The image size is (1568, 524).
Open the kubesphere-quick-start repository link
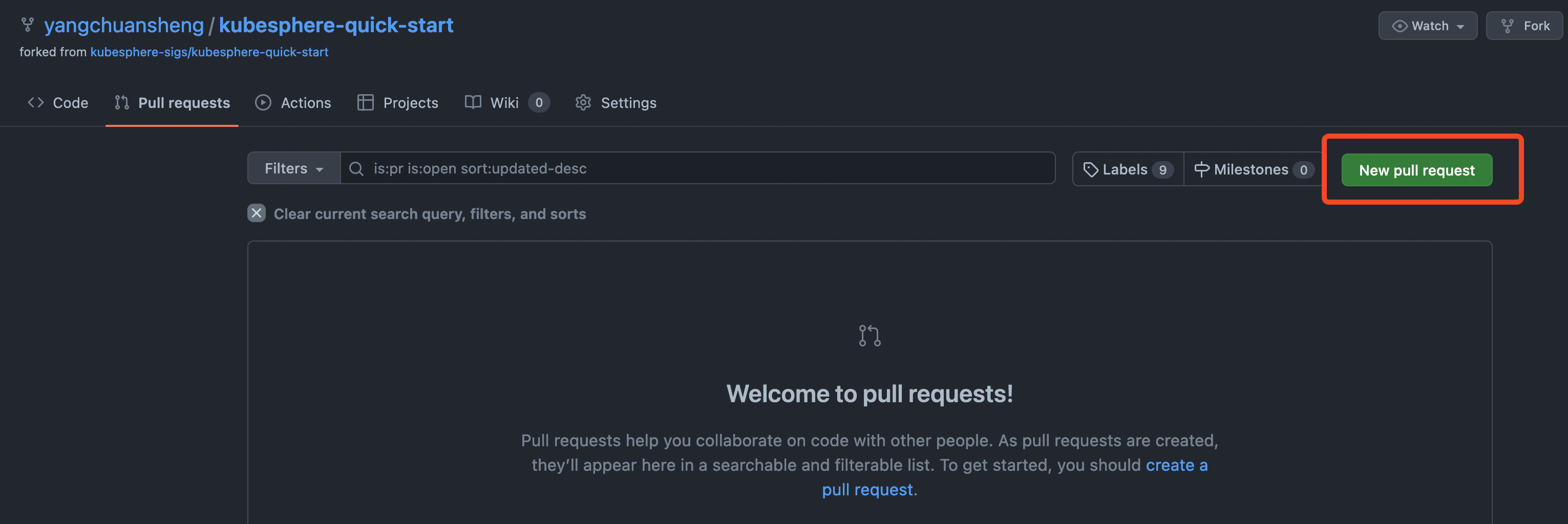[336, 25]
